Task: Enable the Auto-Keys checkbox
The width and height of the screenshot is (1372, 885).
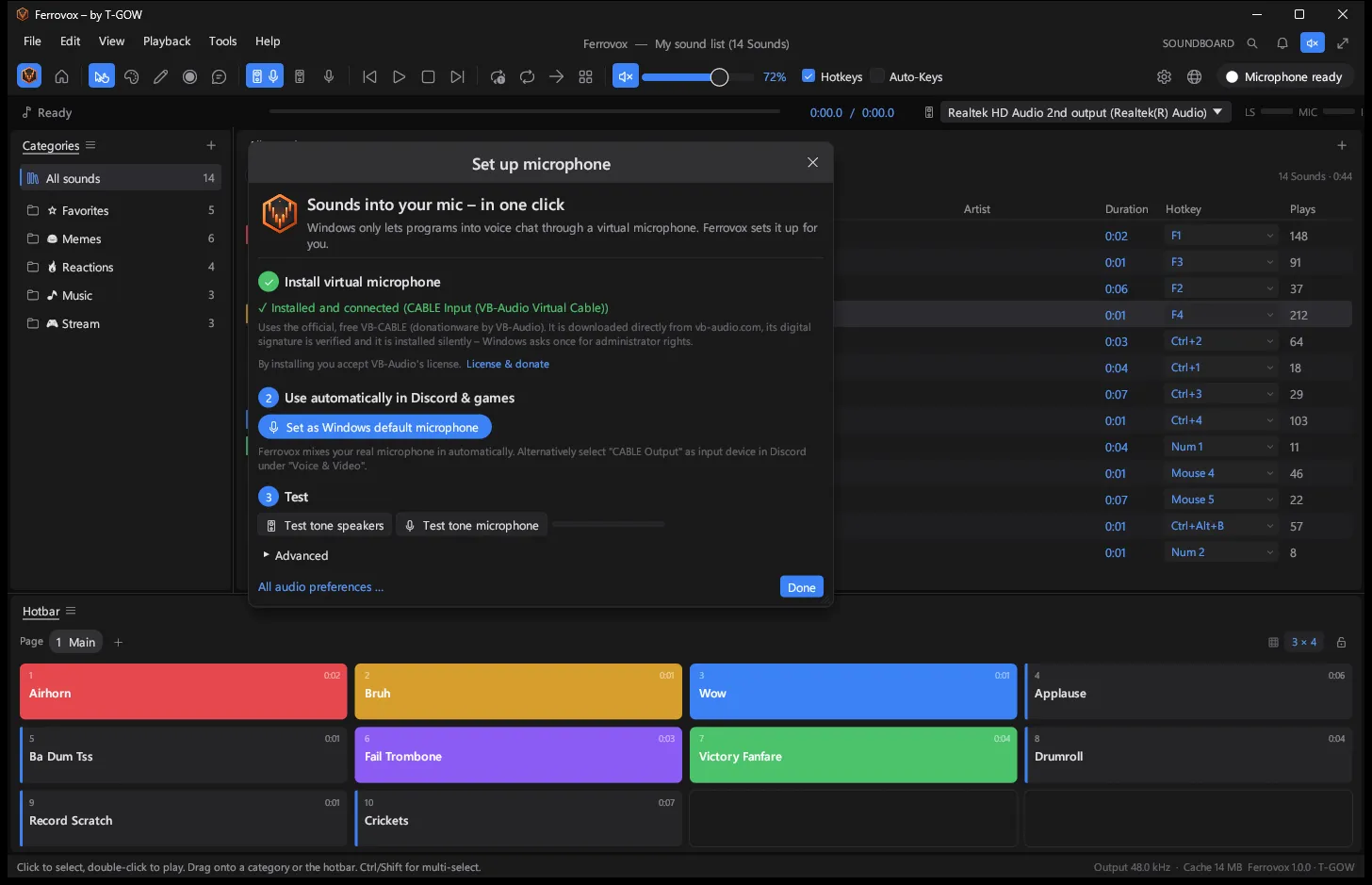Action: (877, 76)
